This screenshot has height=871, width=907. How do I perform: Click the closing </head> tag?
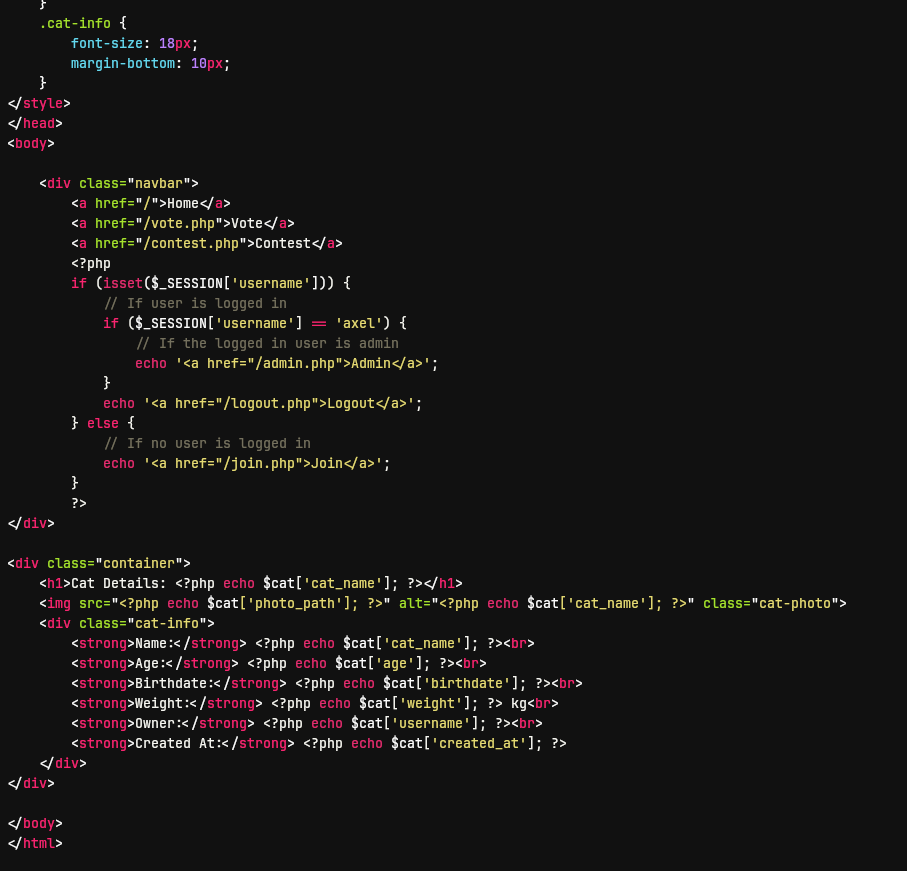35,123
